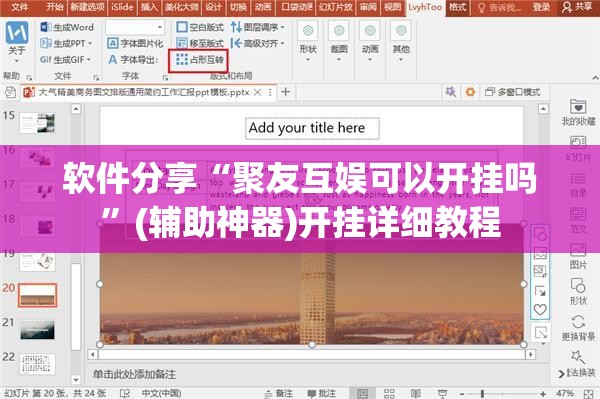Switch to 格式 ribbon tab
Image resolution: width=600 pixels, height=399 pixels.
(x=457, y=7)
